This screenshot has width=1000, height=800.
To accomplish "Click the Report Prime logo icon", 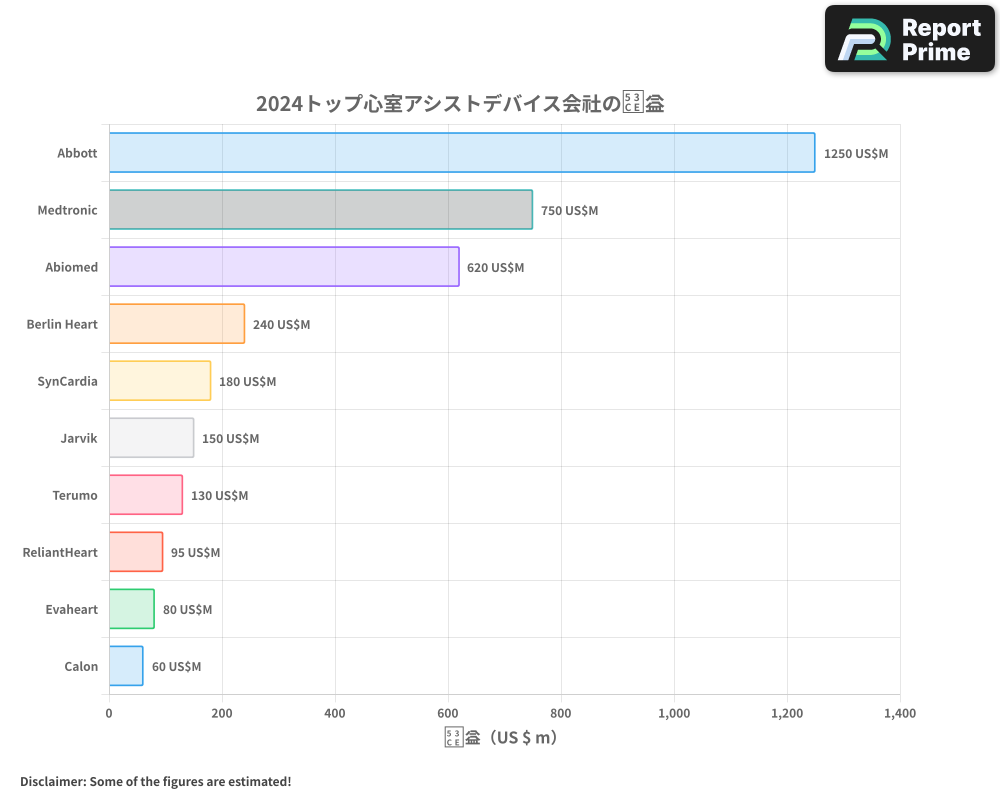I will (863, 39).
